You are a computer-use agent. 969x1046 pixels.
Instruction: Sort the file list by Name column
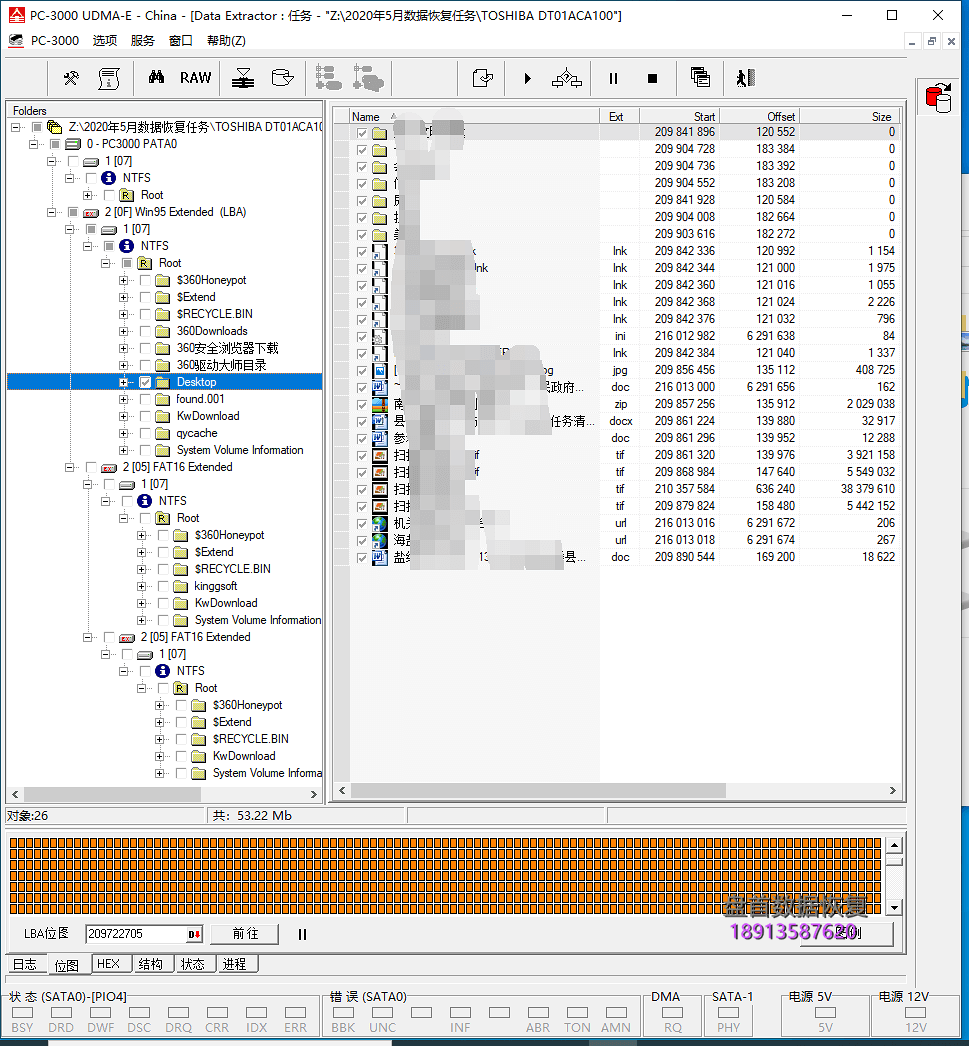(x=474, y=116)
